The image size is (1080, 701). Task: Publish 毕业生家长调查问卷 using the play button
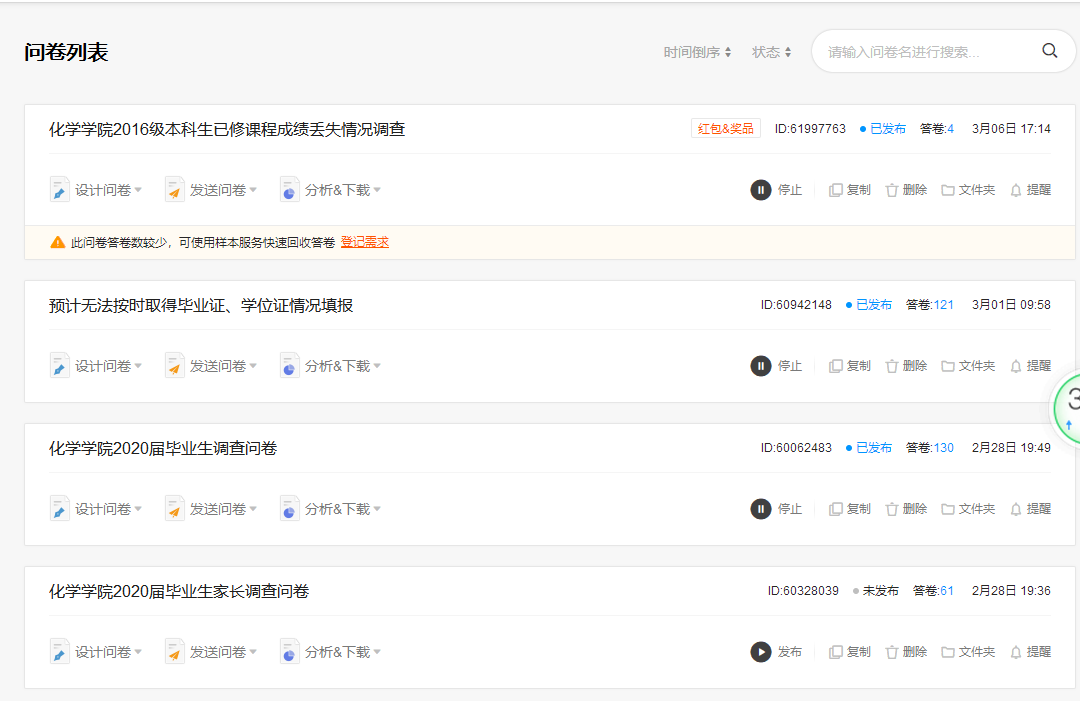[x=761, y=652]
